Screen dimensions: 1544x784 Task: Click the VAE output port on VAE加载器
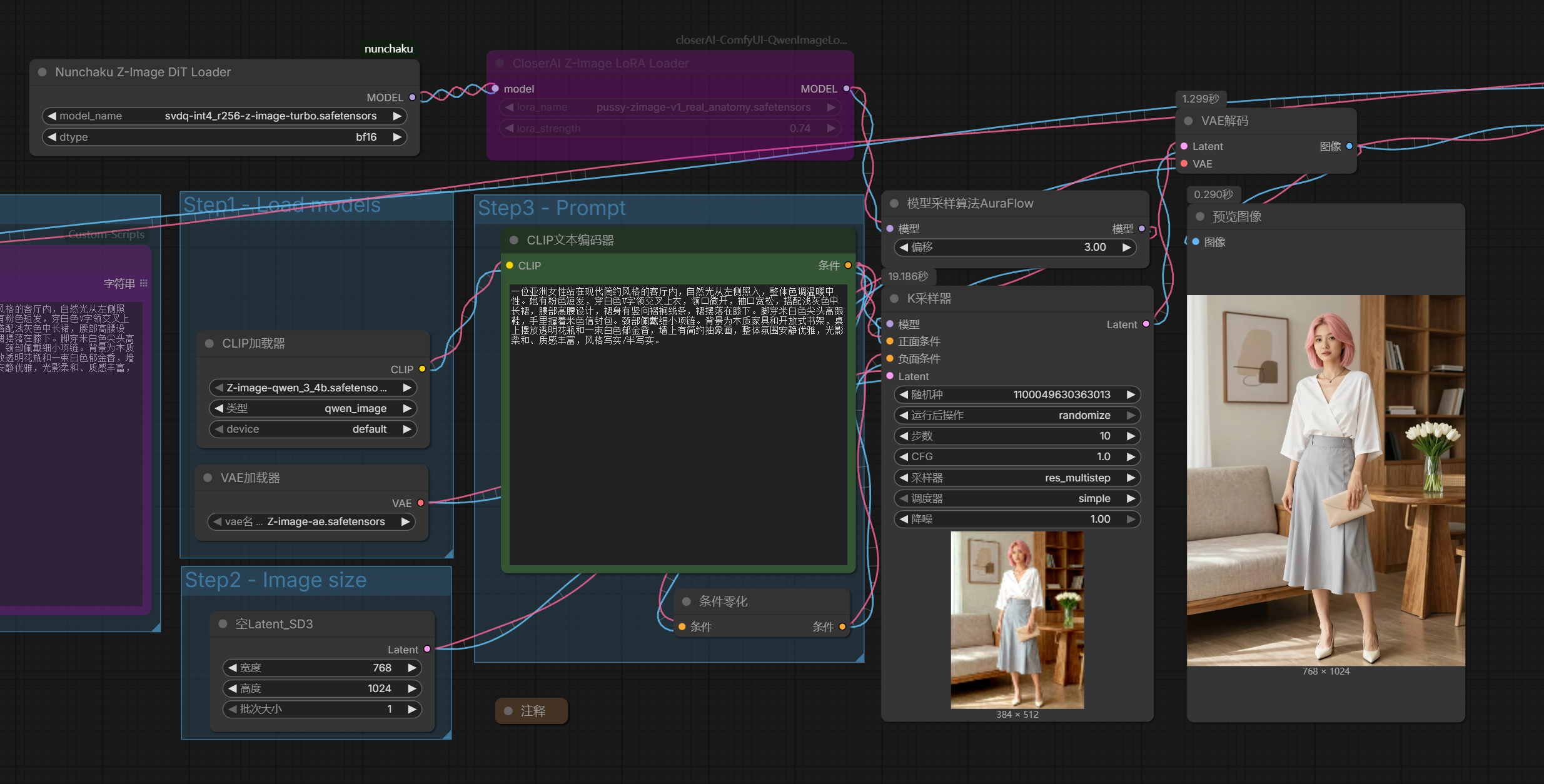(421, 503)
